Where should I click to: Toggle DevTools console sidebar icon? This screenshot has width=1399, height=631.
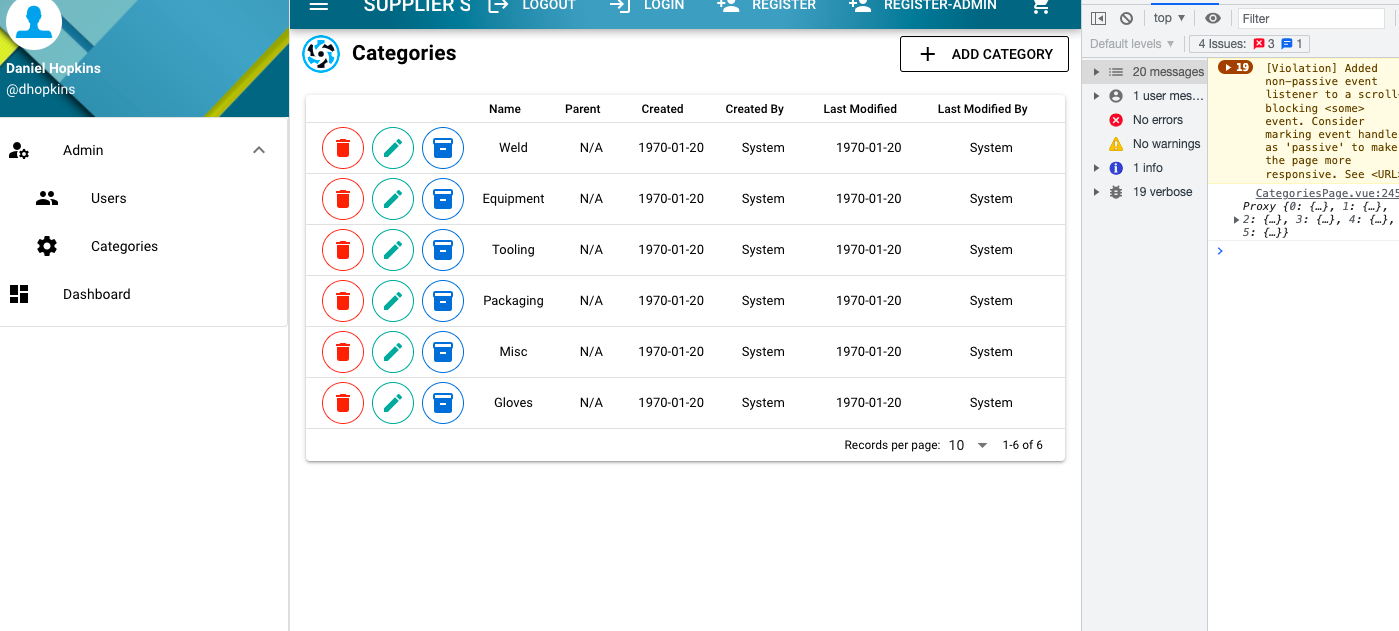(1098, 18)
